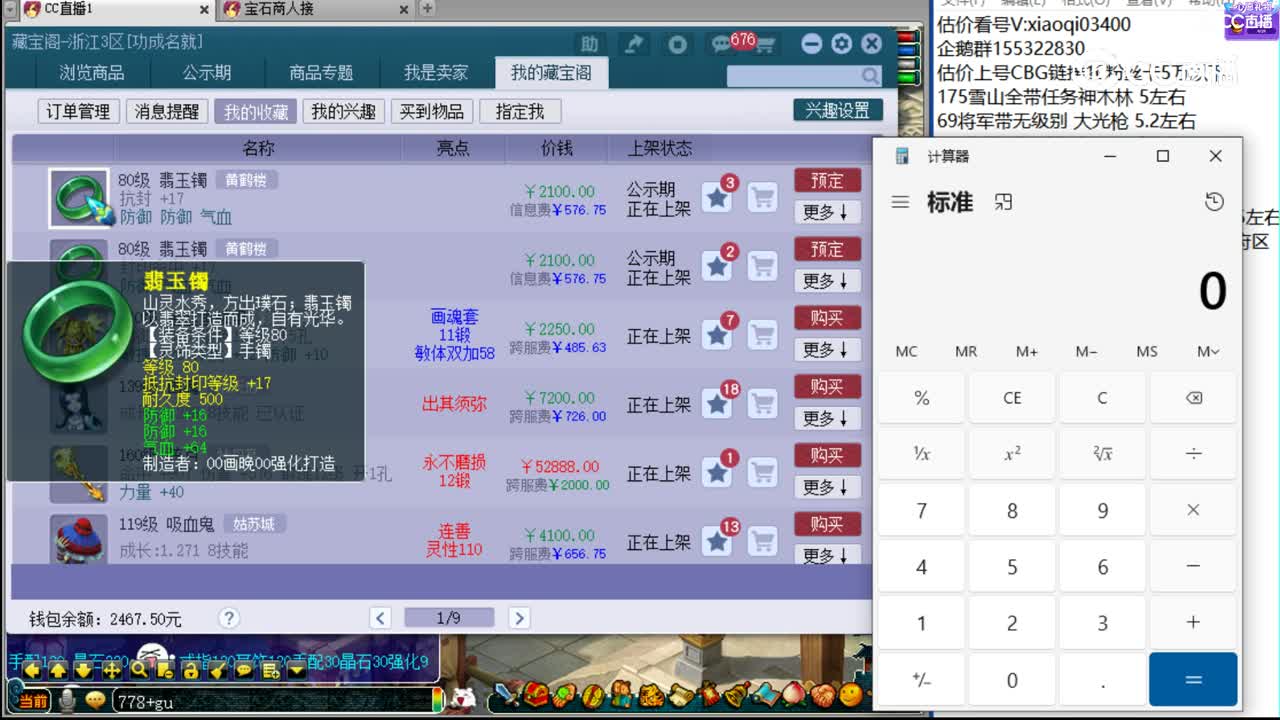Click the share arrow icon in the header
Screen dimensions: 1280x720
[x=634, y=44]
